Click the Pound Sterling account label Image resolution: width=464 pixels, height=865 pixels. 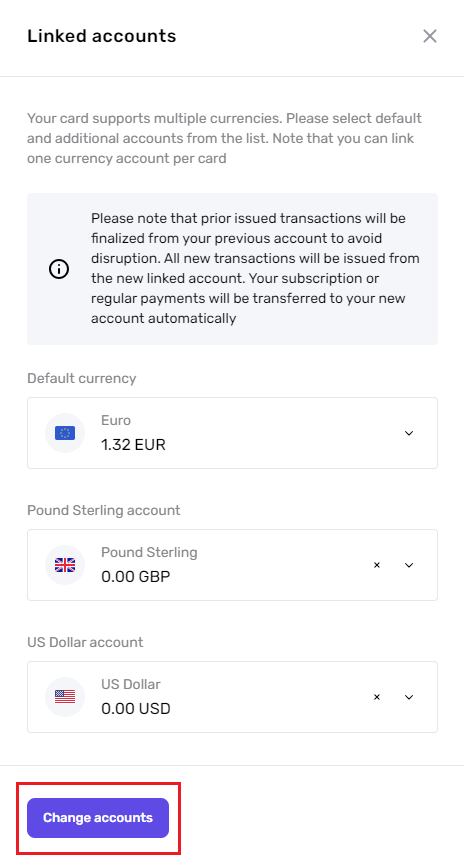[104, 510]
